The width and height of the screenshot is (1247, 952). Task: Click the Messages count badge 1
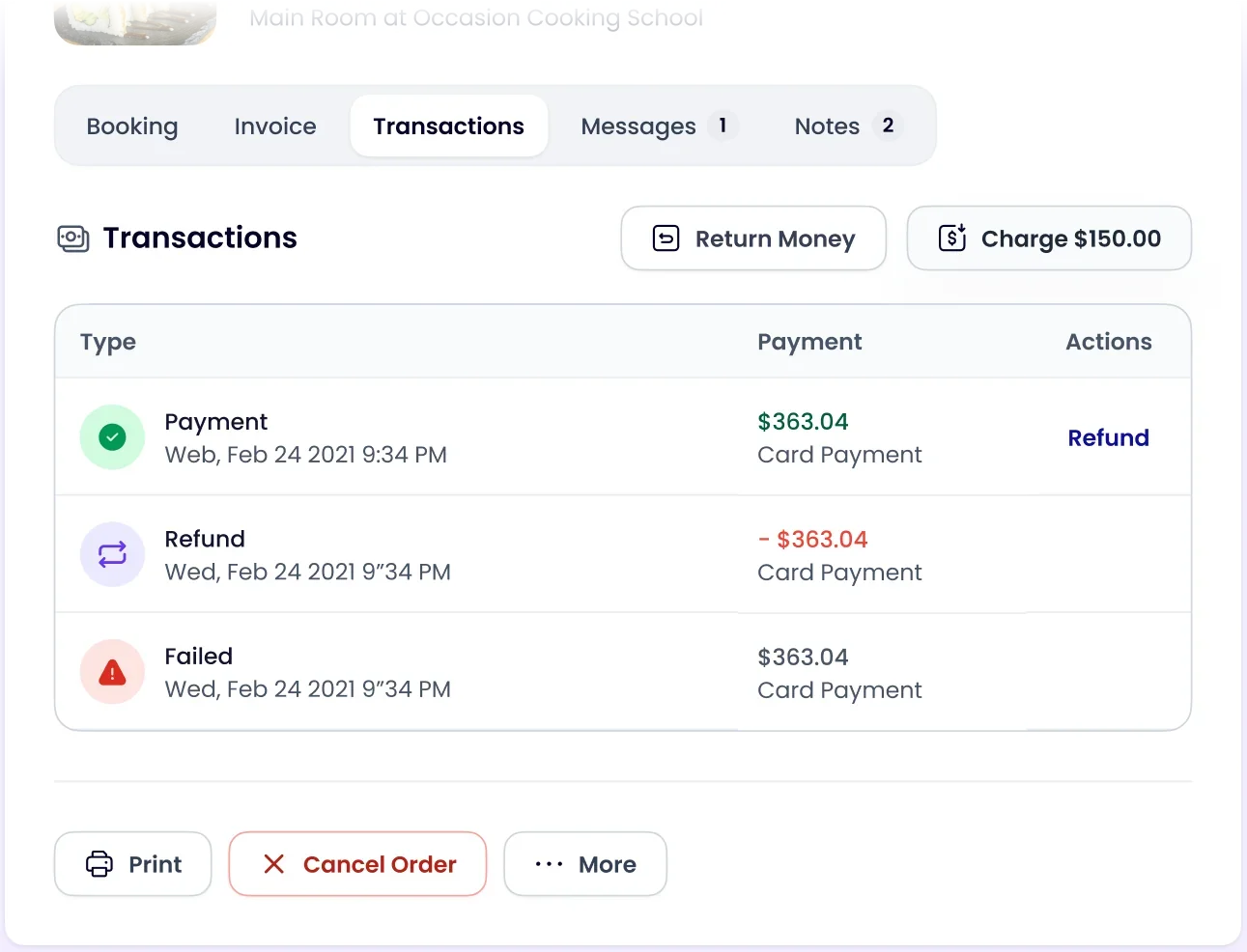pos(723,126)
